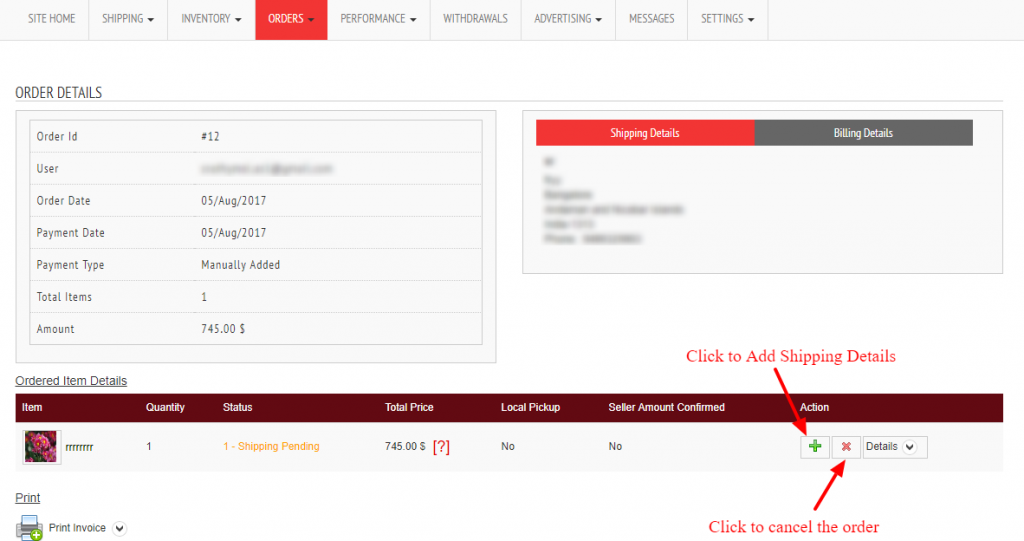Image resolution: width=1024 pixels, height=541 pixels.
Task: Click the red X cancel order icon
Action: point(846,447)
